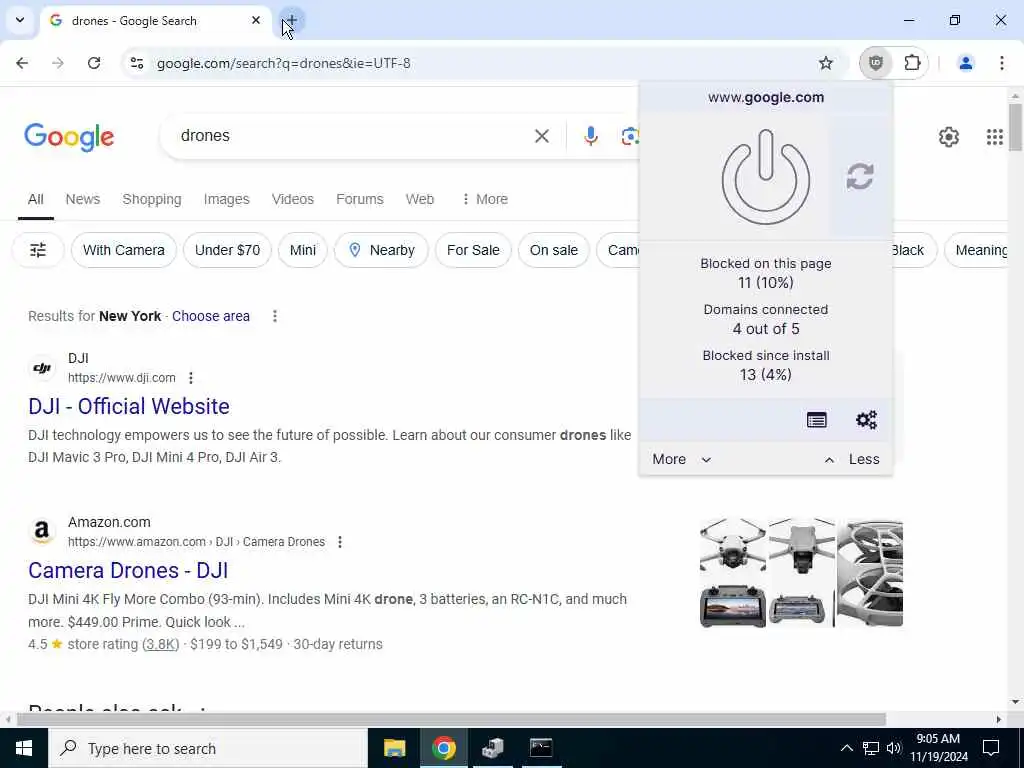Open the uBlock logger icon
This screenshot has height=768, width=1024.
coord(816,420)
